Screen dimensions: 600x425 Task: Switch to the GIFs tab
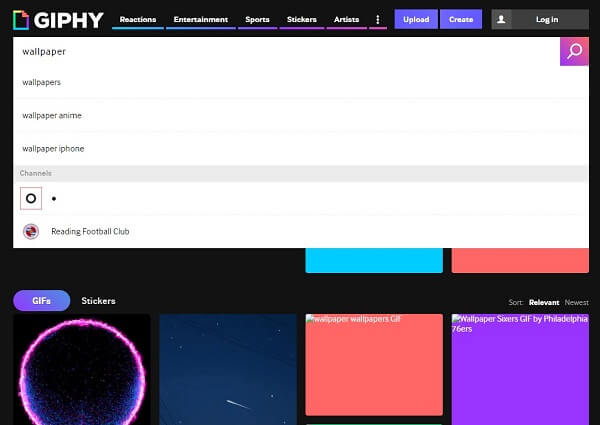(42, 301)
